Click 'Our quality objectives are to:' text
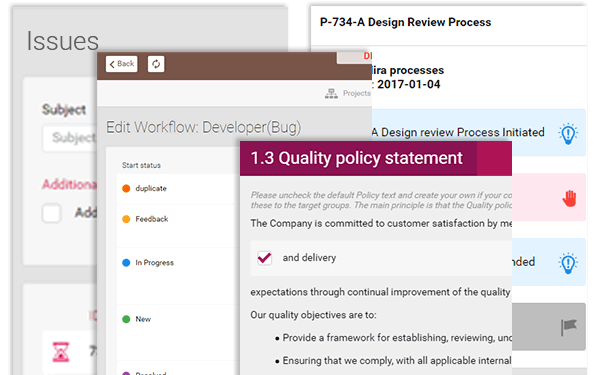This screenshot has height=375, width=600. pos(313,315)
